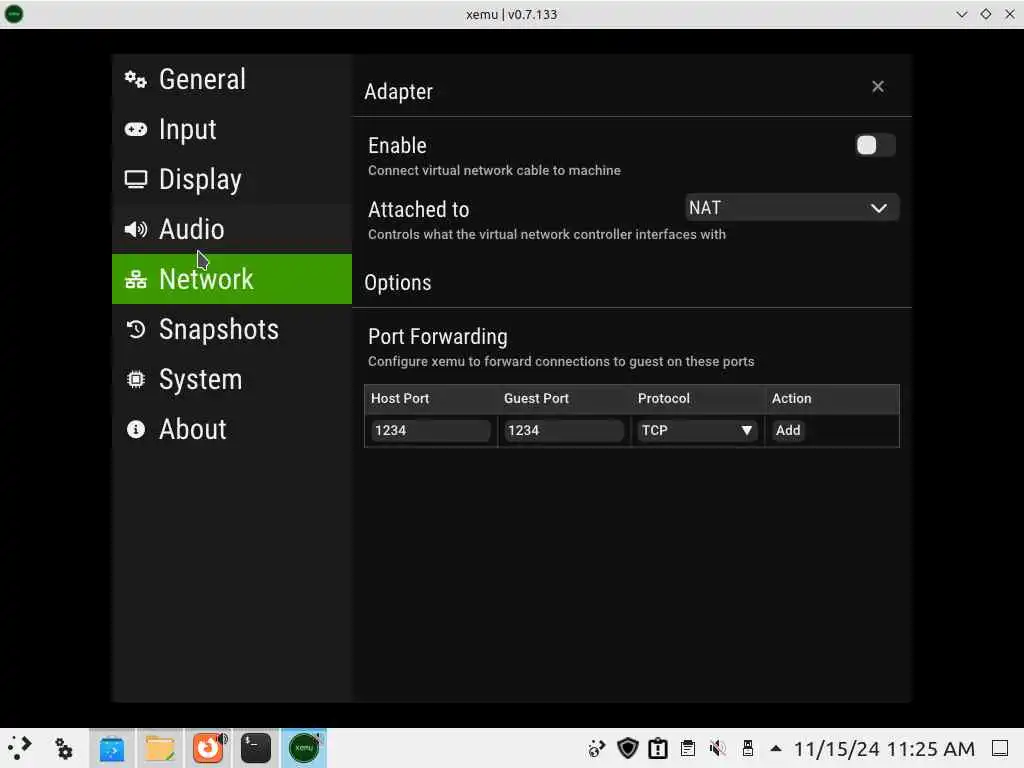Viewport: 1024px width, 768px height.
Task: Click the update notifier tray icon
Action: tap(596, 748)
